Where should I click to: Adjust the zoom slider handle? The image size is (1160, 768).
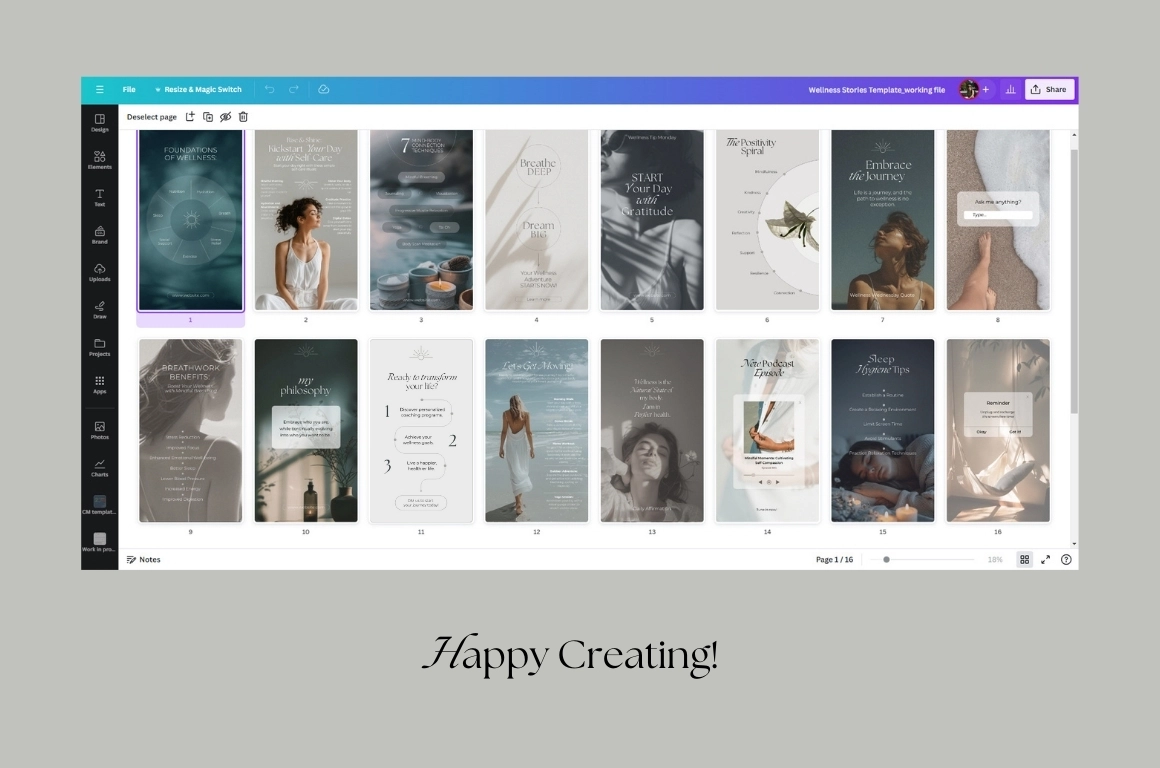(886, 560)
